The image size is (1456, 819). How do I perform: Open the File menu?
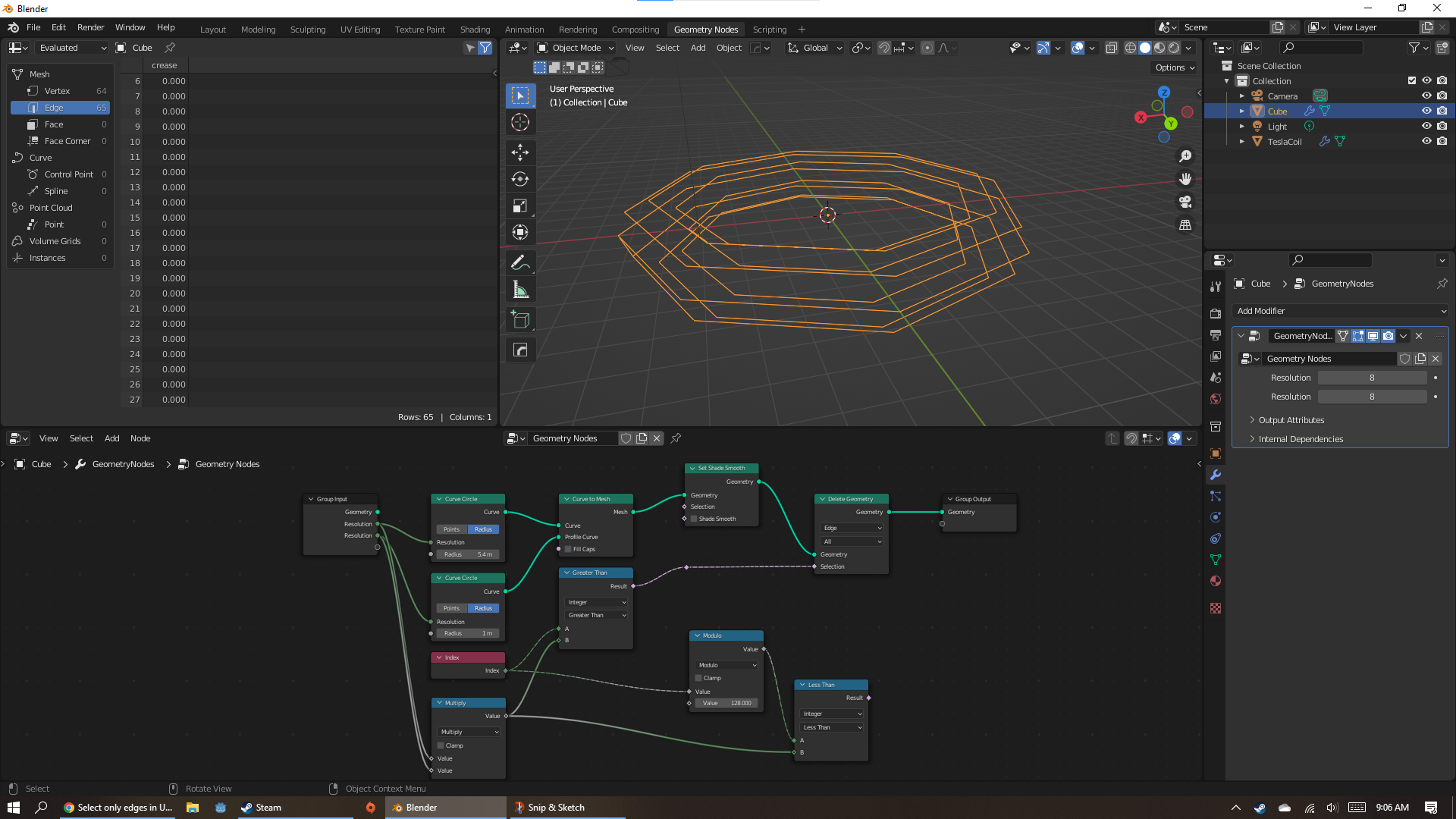tap(33, 27)
